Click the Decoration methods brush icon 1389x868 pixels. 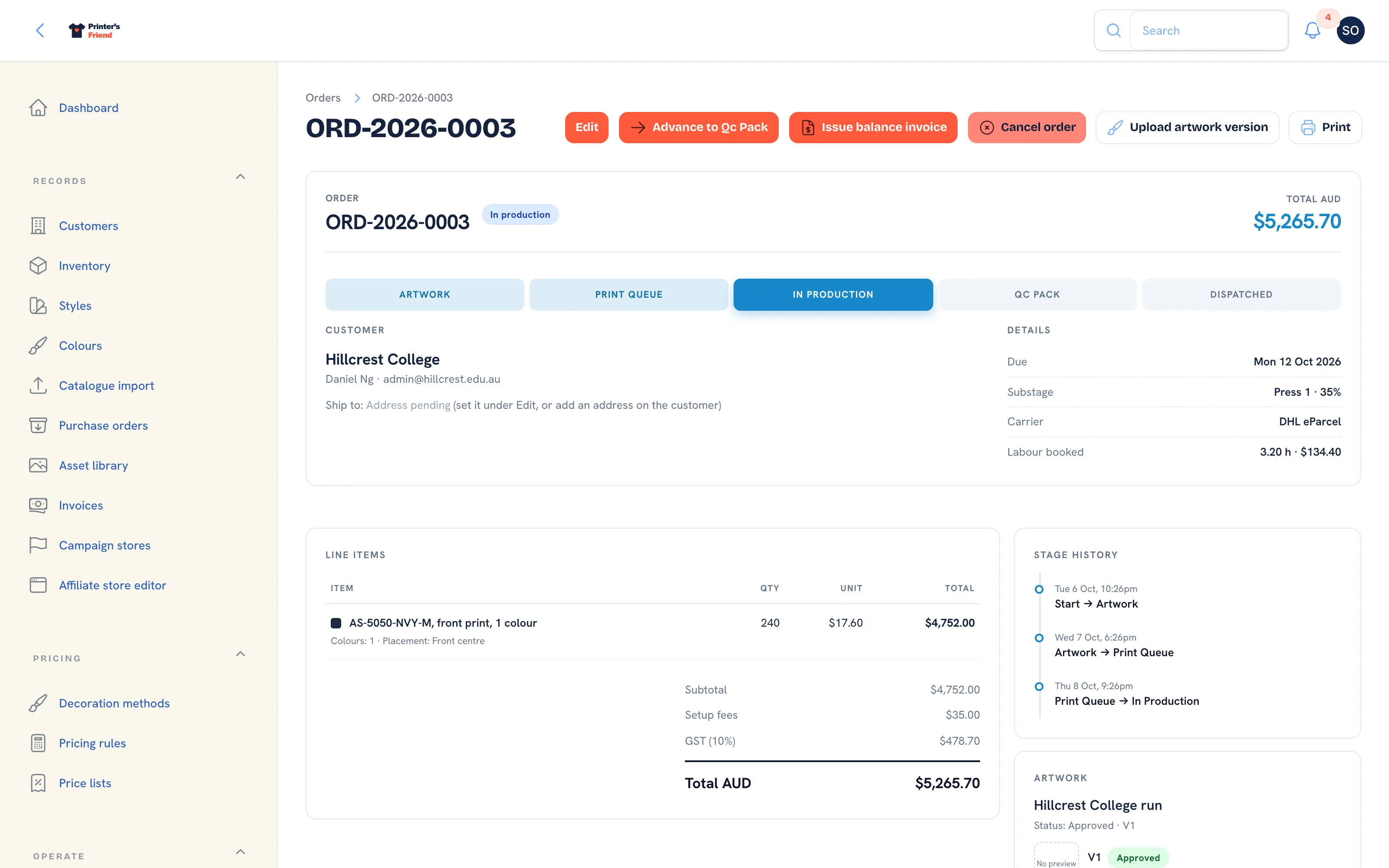point(38,703)
